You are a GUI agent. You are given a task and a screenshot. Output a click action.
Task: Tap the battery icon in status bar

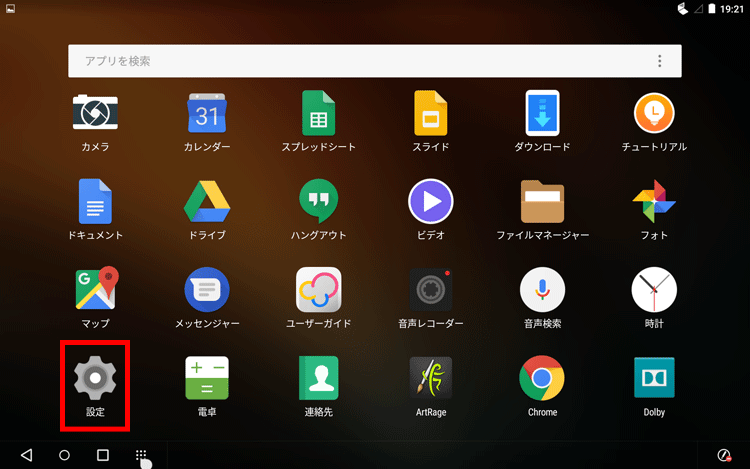(712, 9)
